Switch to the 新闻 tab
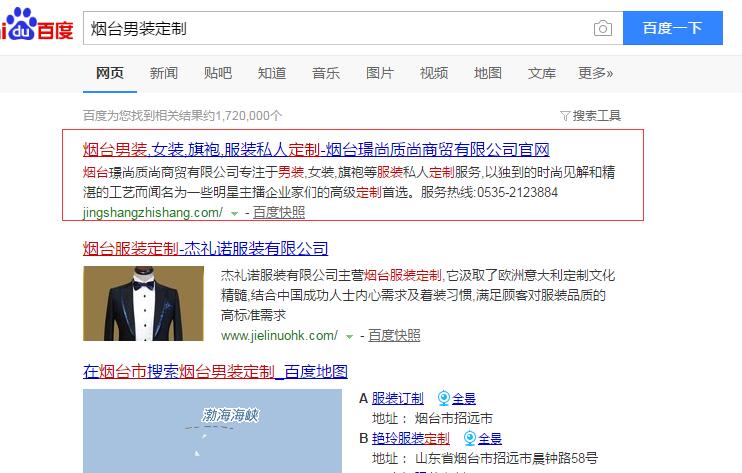Screen dimensions: 742x473 click(x=164, y=73)
